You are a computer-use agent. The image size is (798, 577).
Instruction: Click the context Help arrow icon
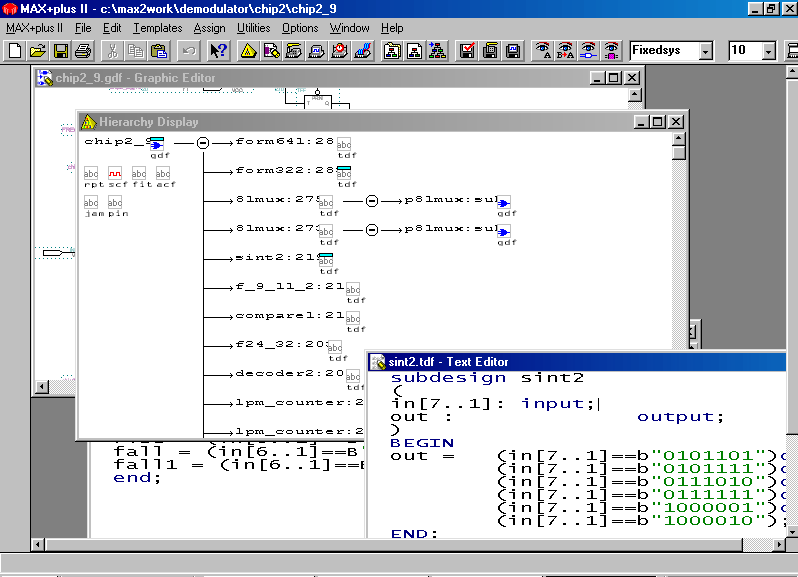click(x=219, y=51)
